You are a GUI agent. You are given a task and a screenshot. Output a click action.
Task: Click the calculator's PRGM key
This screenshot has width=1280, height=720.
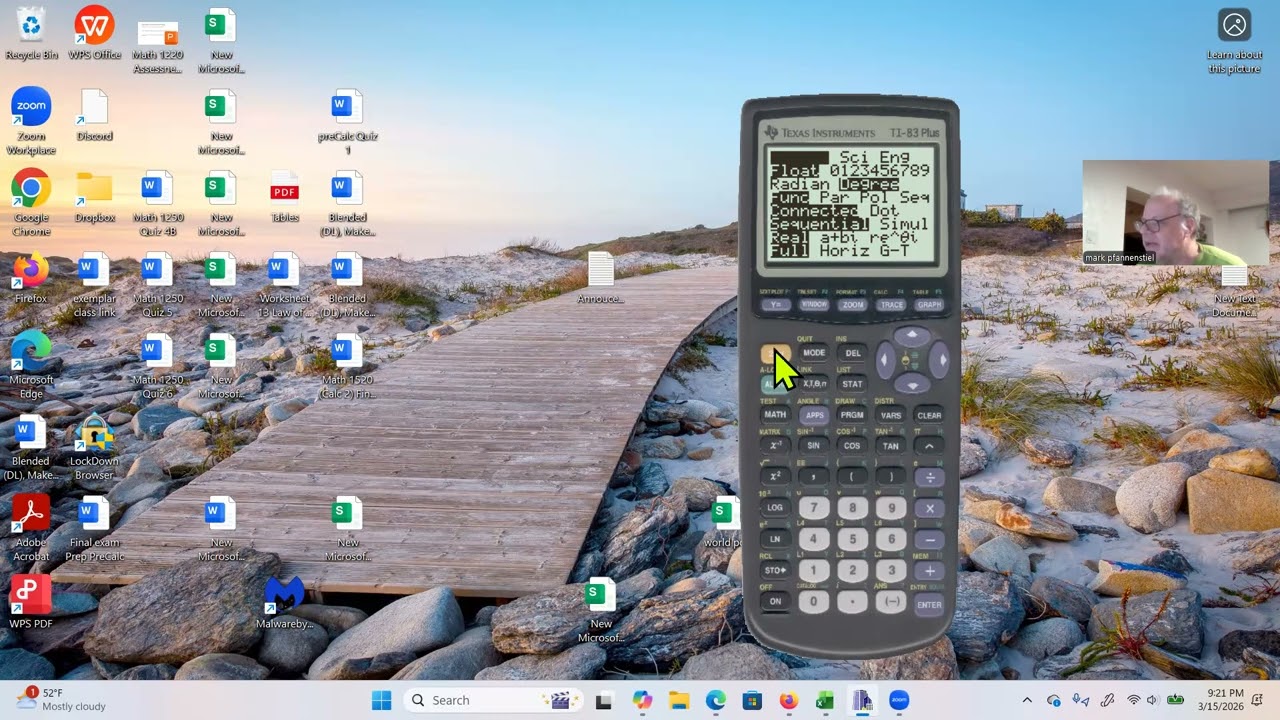pyautogui.click(x=852, y=415)
